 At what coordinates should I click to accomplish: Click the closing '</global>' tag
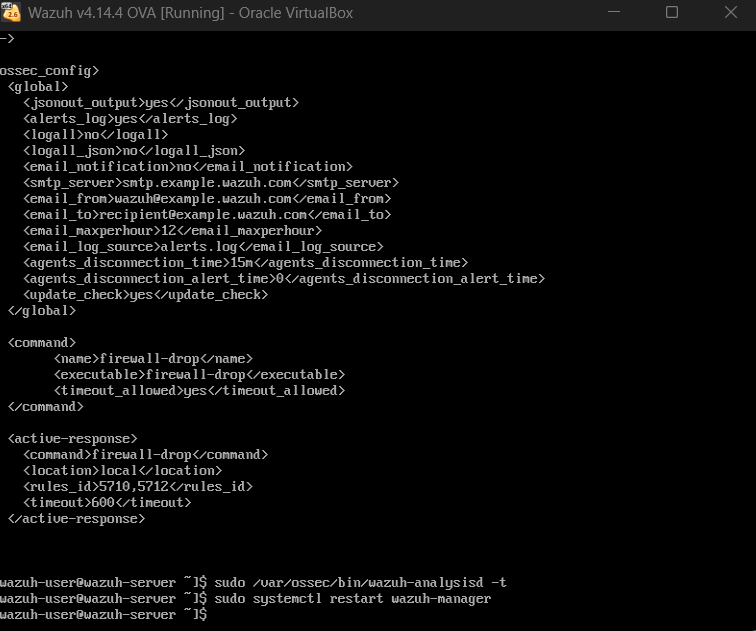point(42,310)
